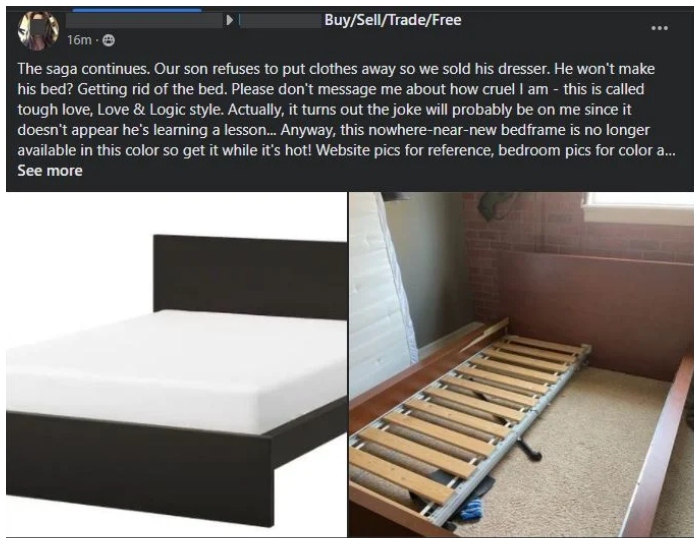Open the bedroom photo of the disassembled bedframe
The height and width of the screenshot is (544, 700).
coord(521,365)
